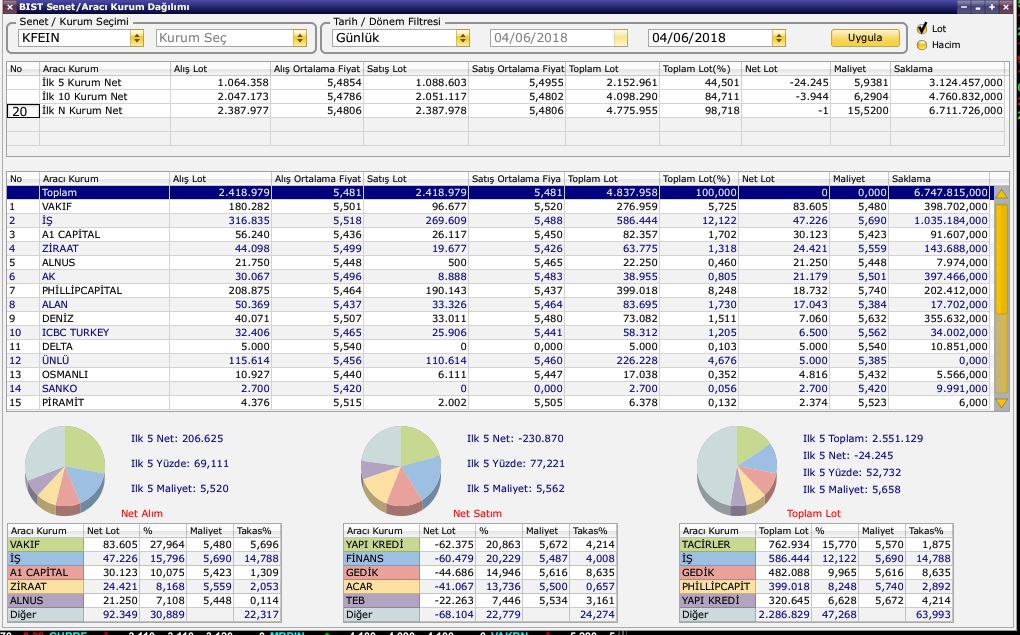Select the ALNUS row in the main table
The width and height of the screenshot is (1020, 635).
click(498, 262)
